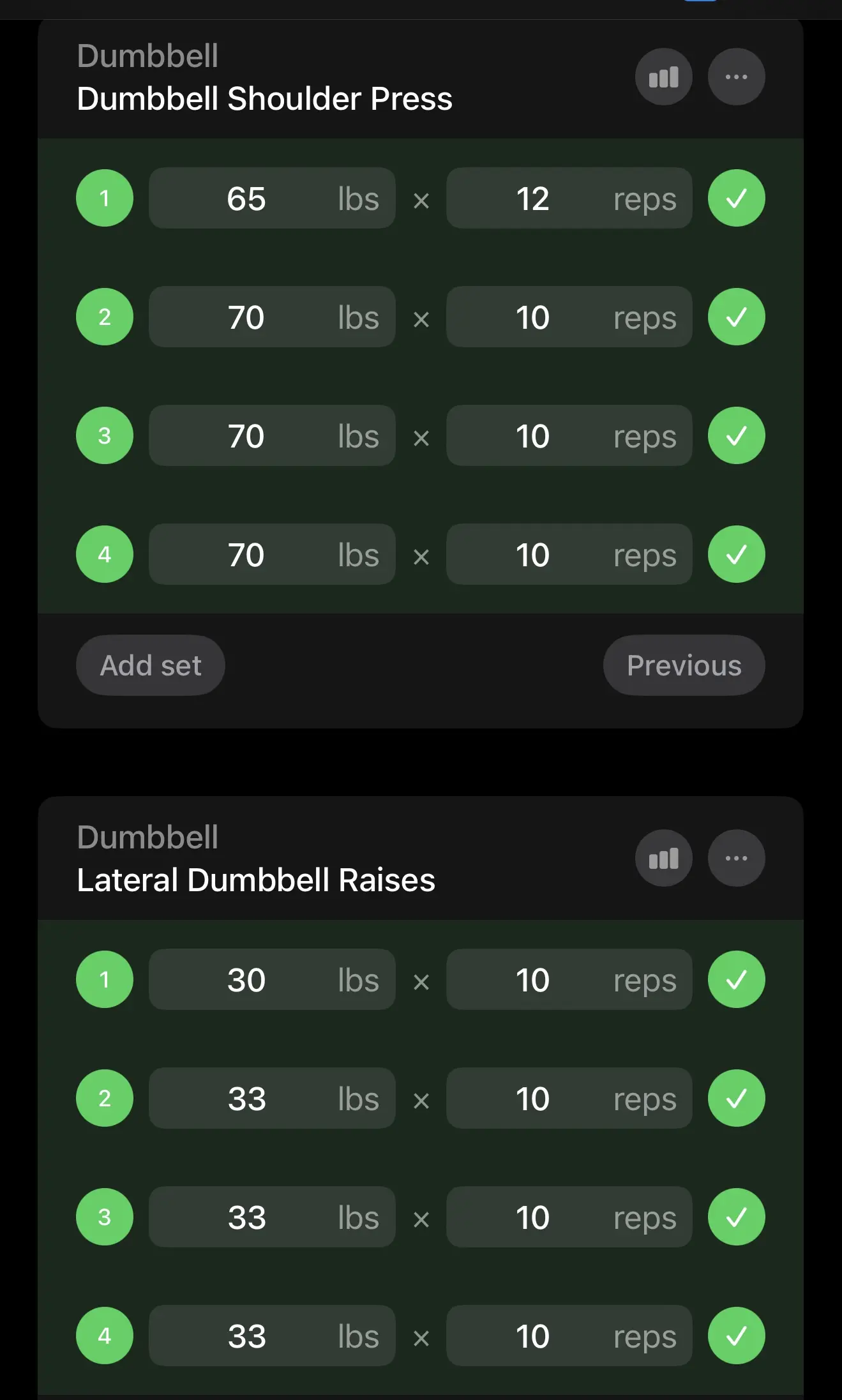Edit Lateral Raises set 4 reps field

(x=569, y=1336)
